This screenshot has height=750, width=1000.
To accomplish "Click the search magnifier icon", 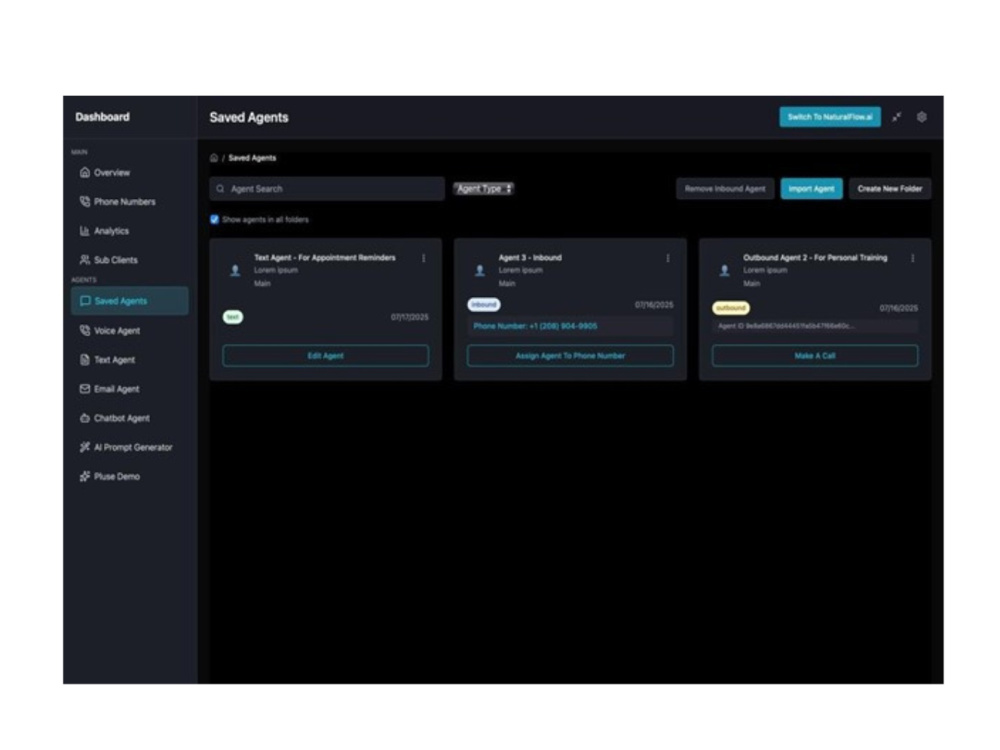I will click(x=220, y=189).
